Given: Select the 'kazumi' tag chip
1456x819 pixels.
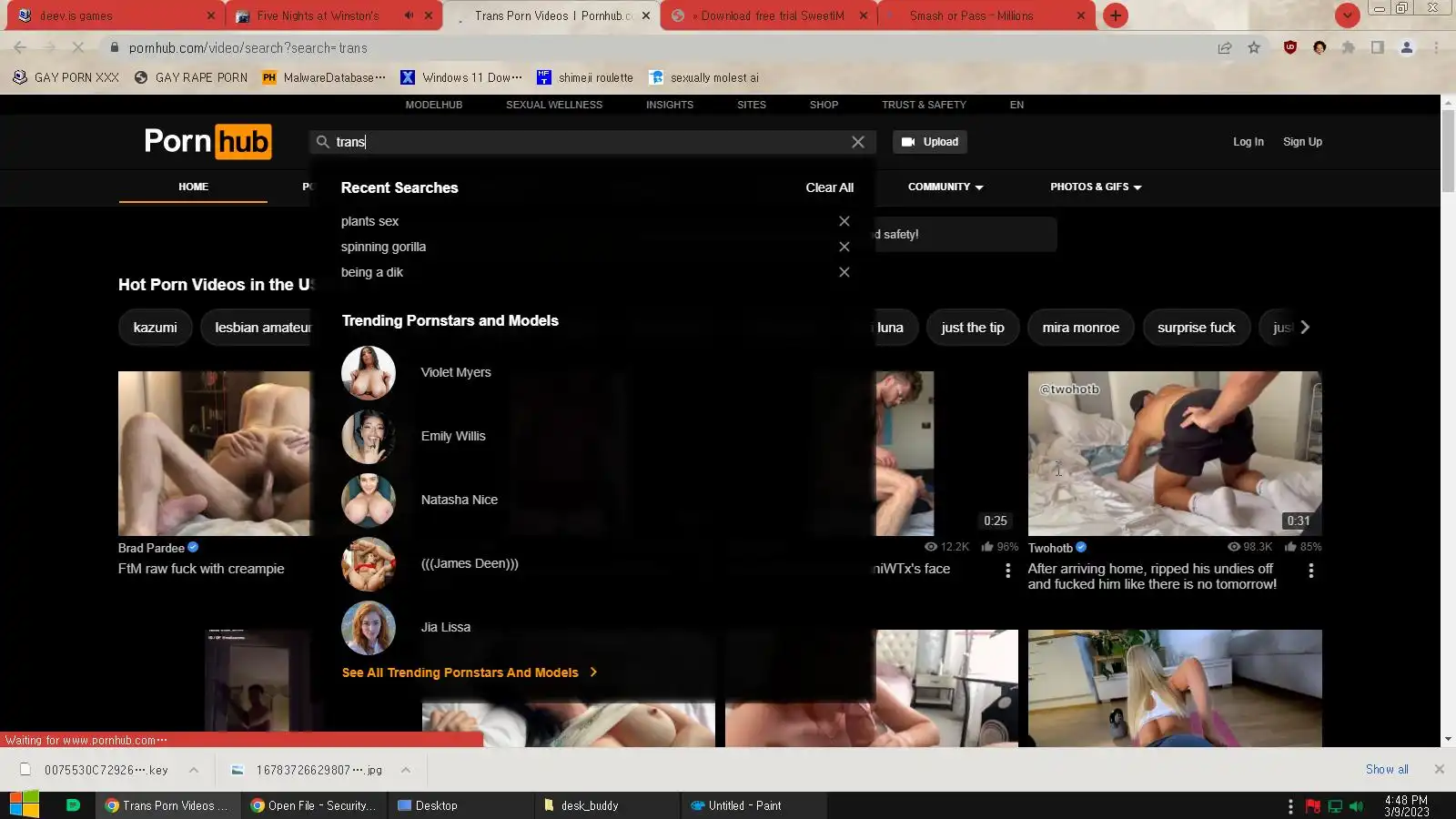Looking at the screenshot, I should (156, 328).
